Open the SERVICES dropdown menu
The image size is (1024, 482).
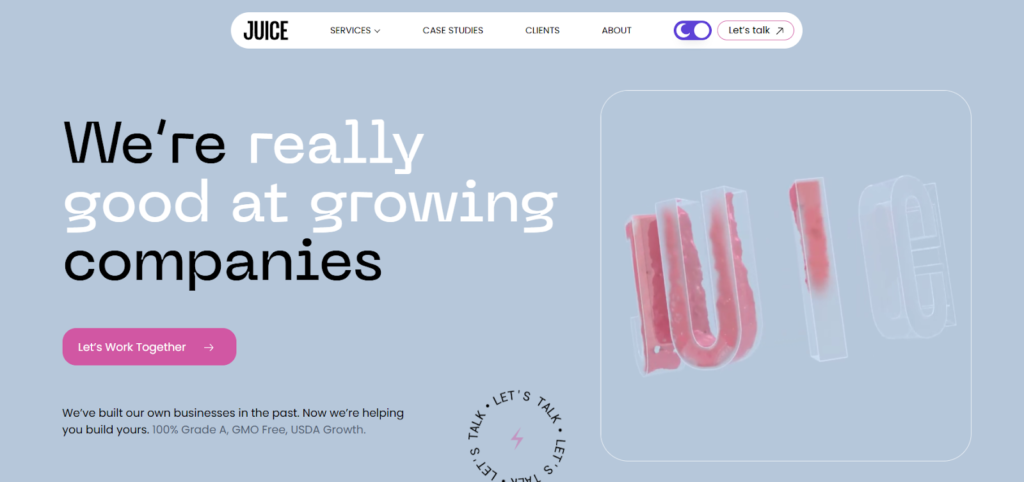point(355,30)
